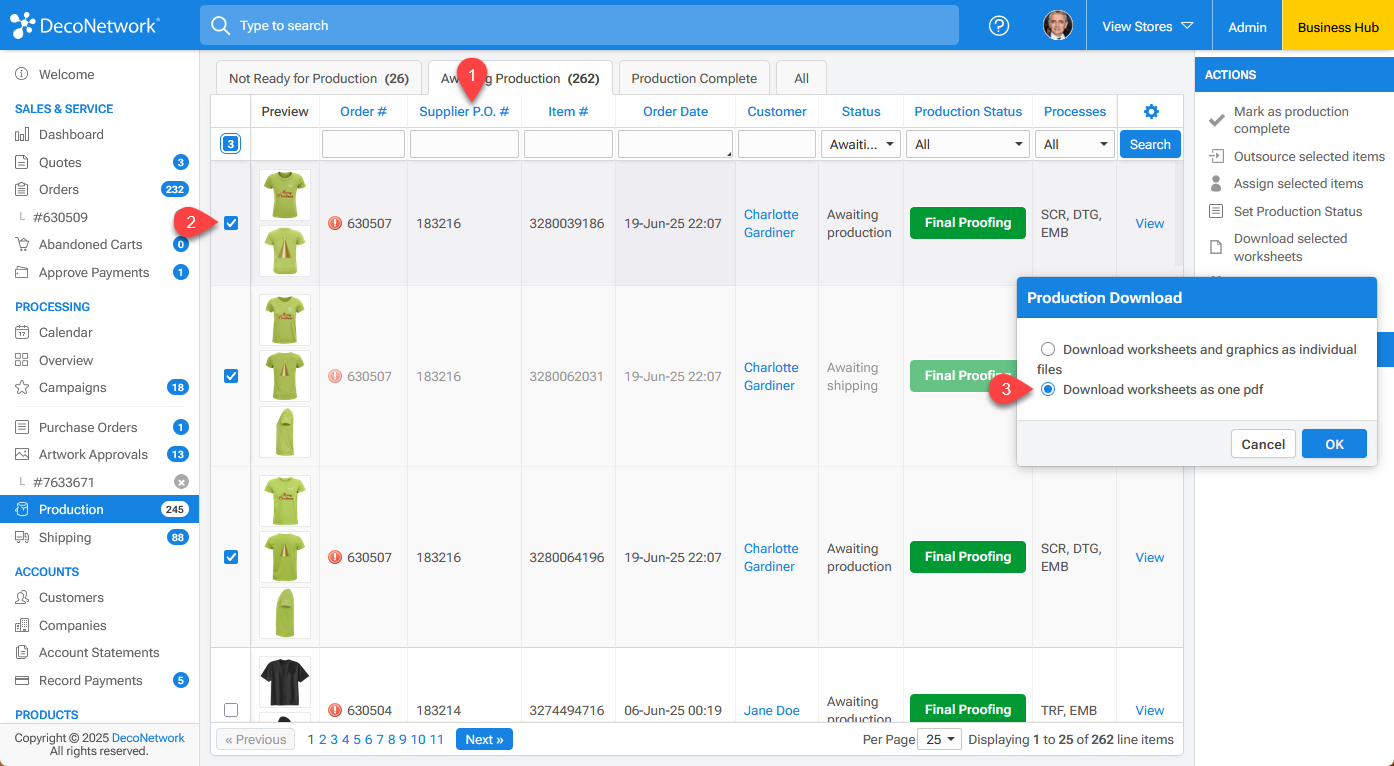
Task: Open Abandoned Carts in the sidebar
Action: tap(90, 244)
